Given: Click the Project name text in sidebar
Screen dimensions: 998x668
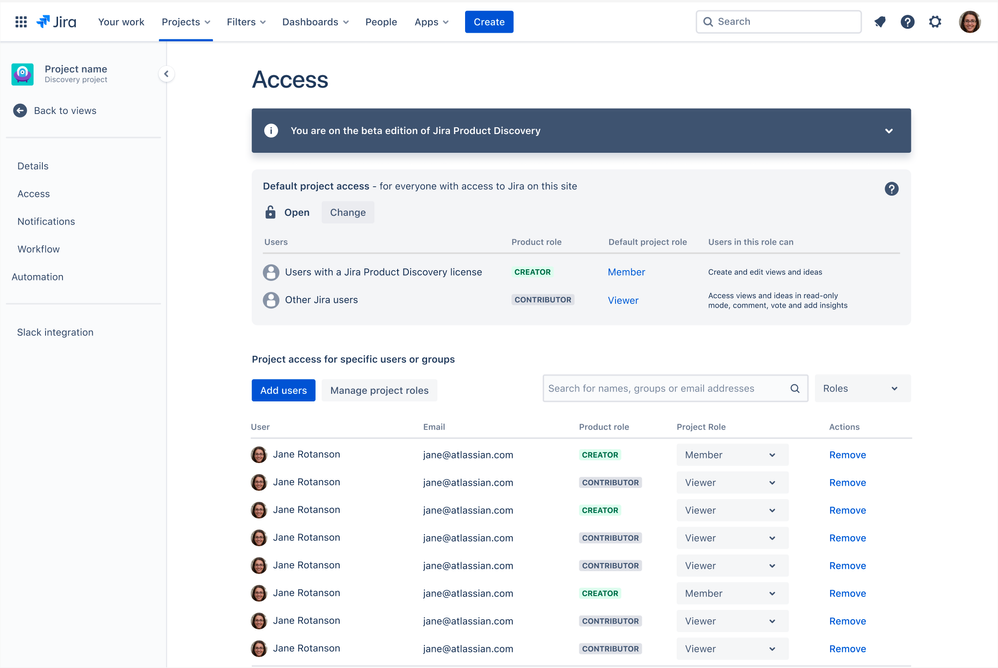Looking at the screenshot, I should 76,69.
